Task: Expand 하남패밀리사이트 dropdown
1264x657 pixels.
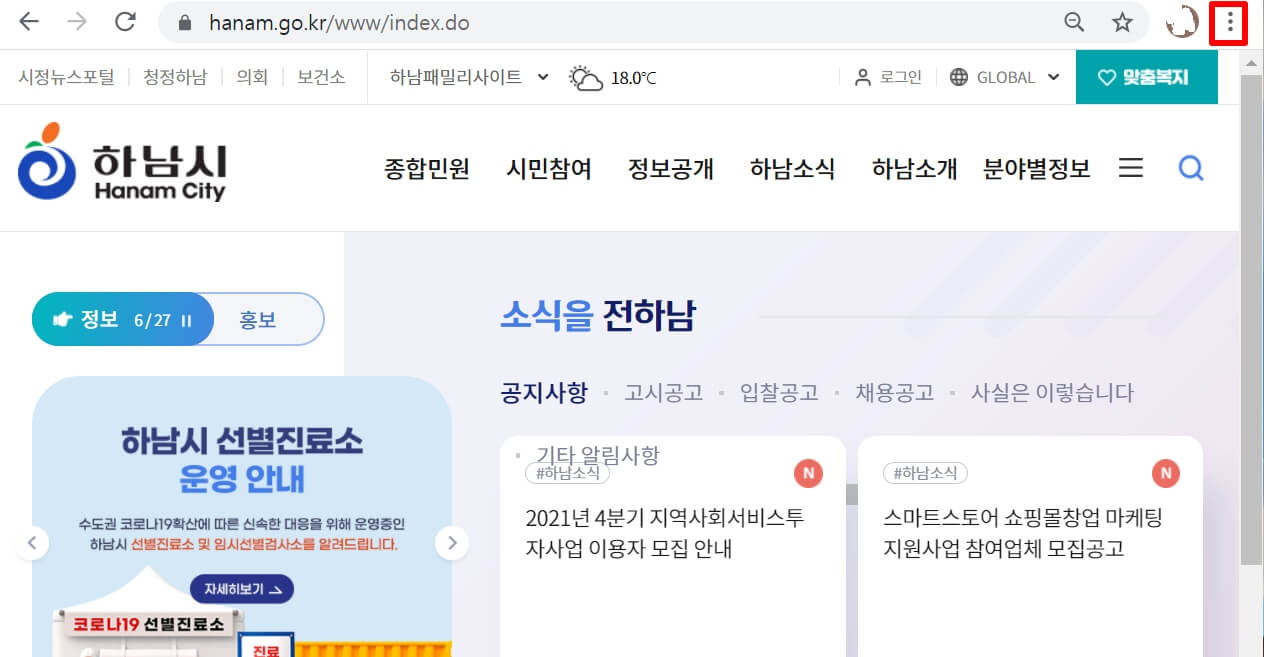Action: tap(470, 77)
